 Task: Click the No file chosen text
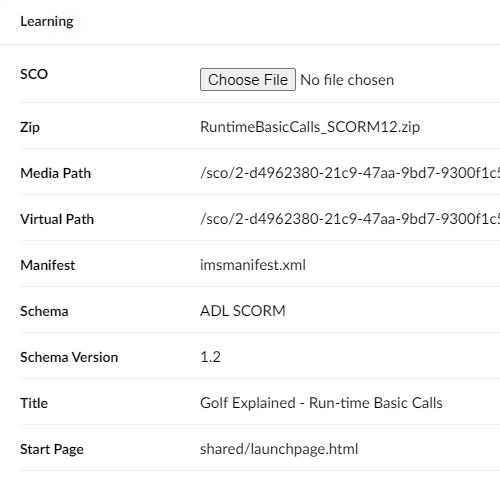(347, 80)
